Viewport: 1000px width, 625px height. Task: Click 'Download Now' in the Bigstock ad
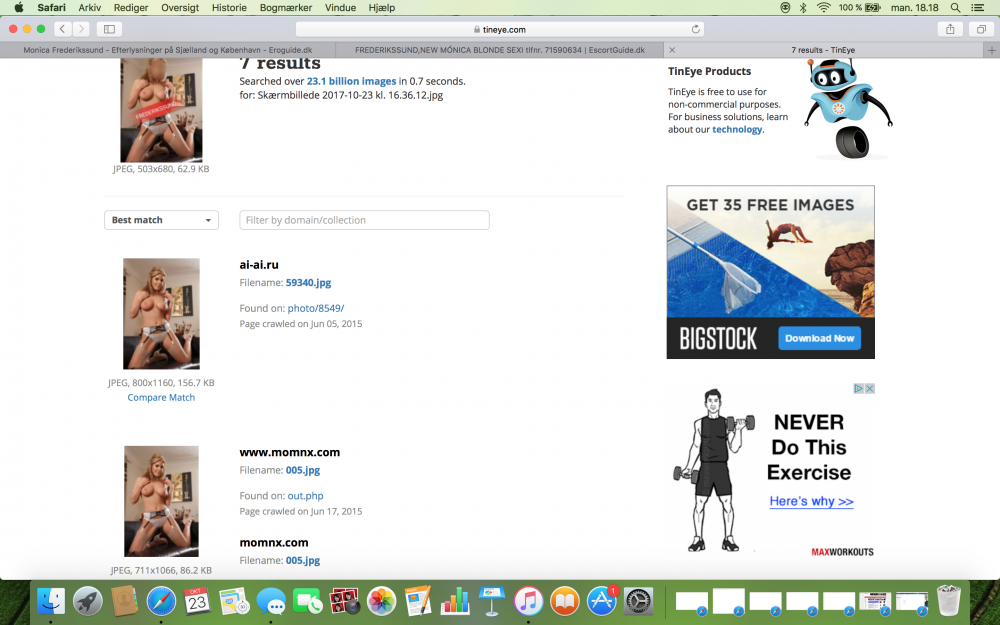(820, 338)
